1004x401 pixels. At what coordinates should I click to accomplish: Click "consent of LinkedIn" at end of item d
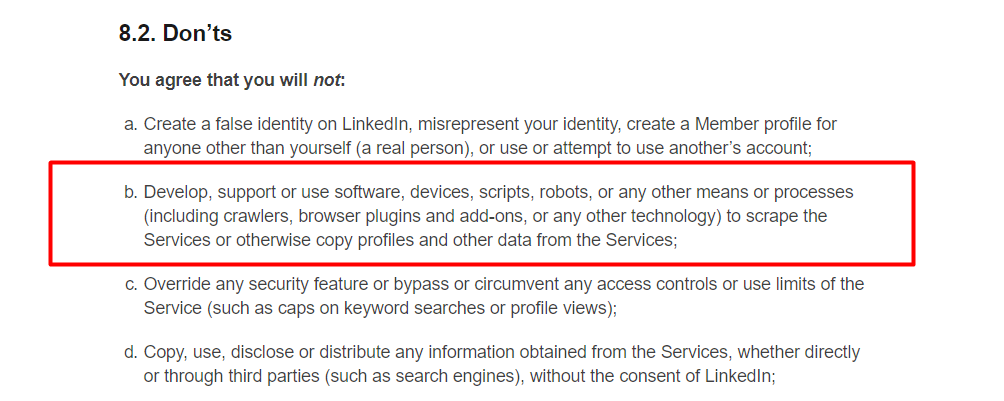[x=702, y=376]
